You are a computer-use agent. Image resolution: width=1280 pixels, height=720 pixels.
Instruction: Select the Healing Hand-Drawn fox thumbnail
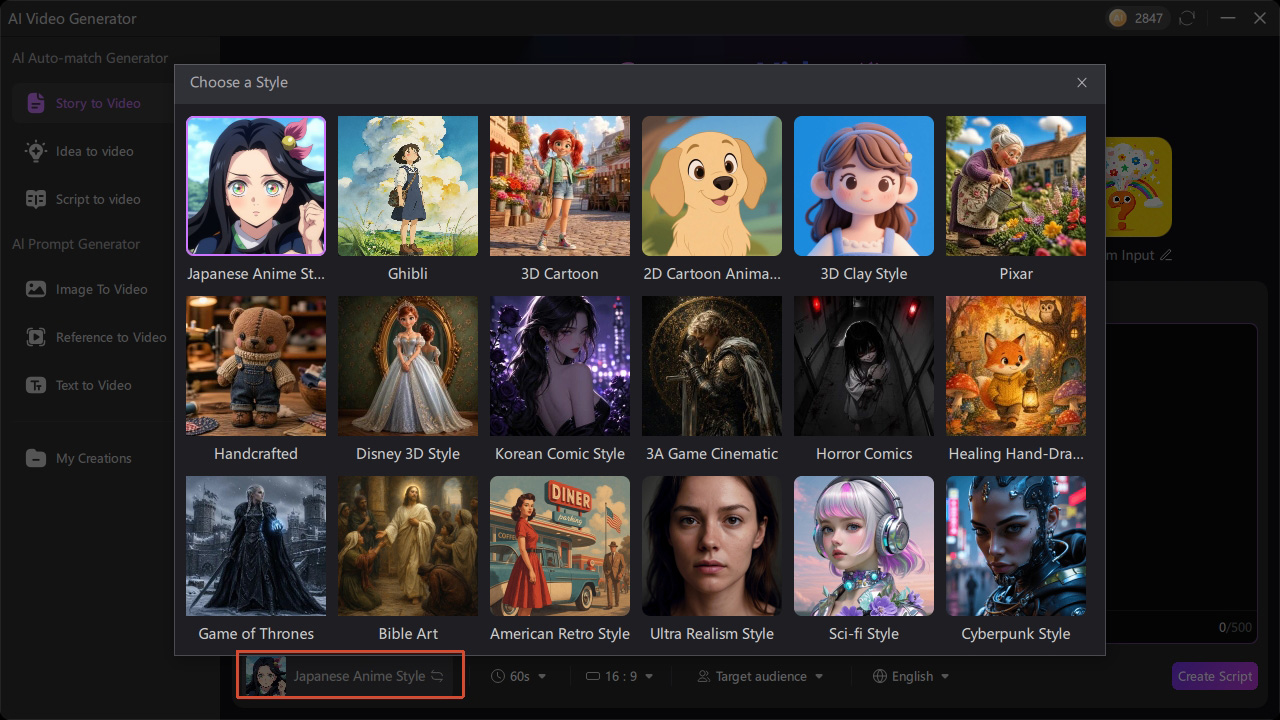coord(1016,366)
